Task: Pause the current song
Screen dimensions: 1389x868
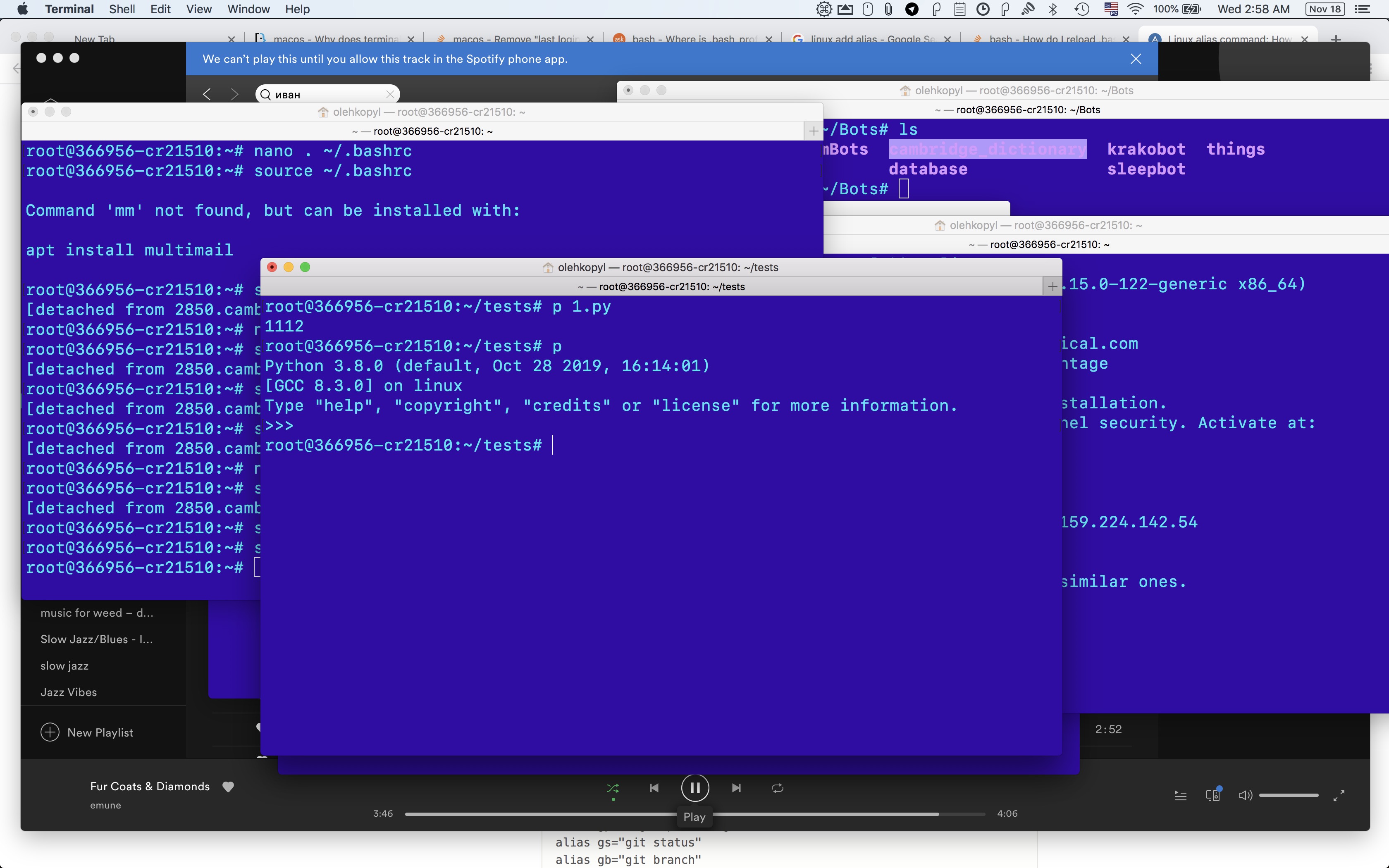Action: 694,788
